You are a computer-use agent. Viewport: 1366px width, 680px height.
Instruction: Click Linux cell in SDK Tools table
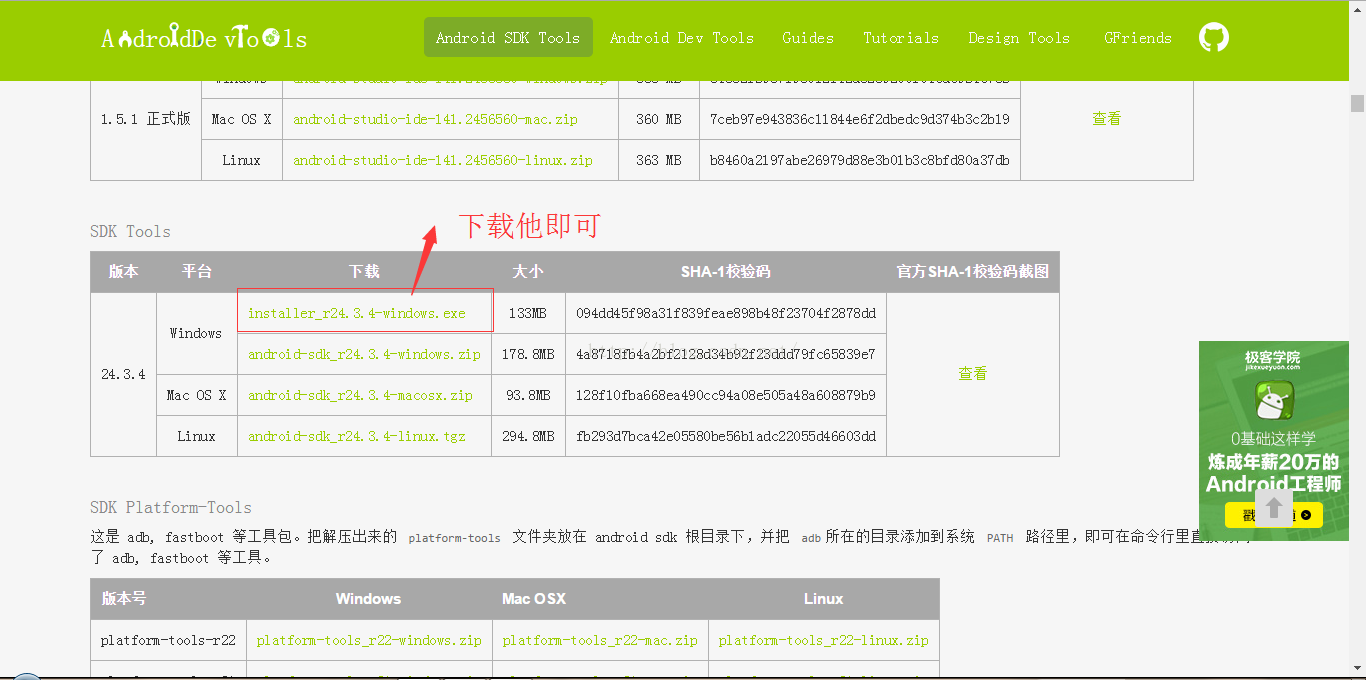[x=196, y=436]
